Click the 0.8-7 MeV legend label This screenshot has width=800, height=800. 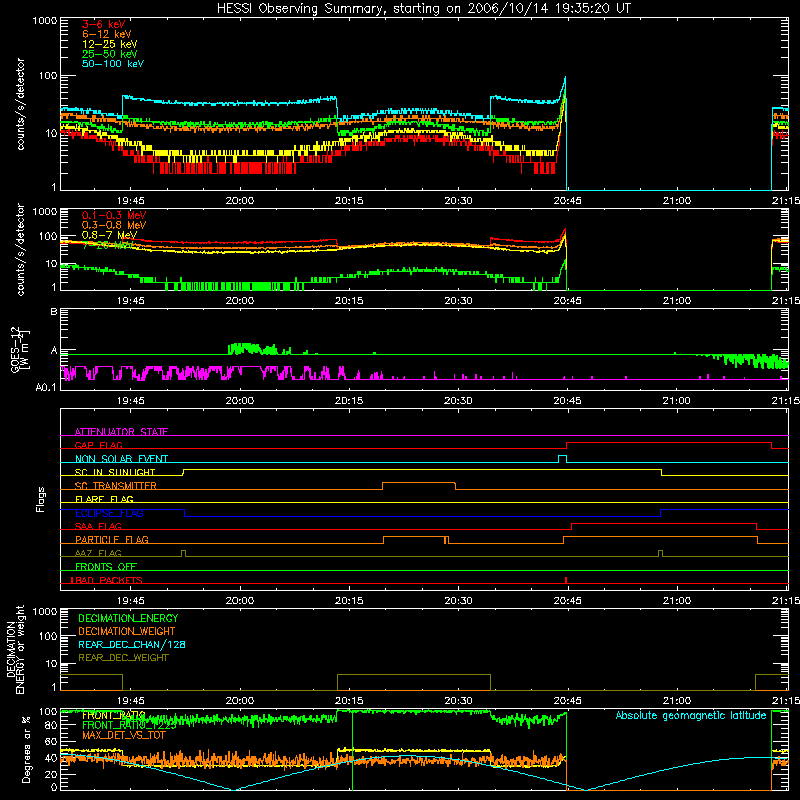pyautogui.click(x=109, y=235)
